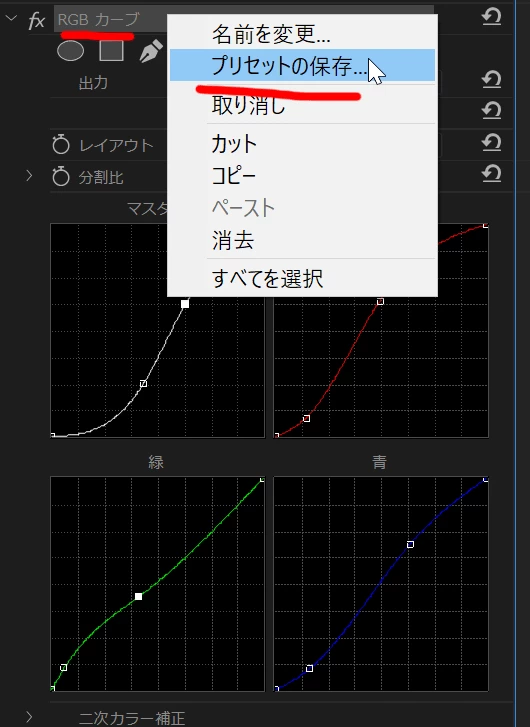This screenshot has height=727, width=530.
Task: Toggle the 分割比 animation stopwatch
Action: pyautogui.click(x=61, y=176)
